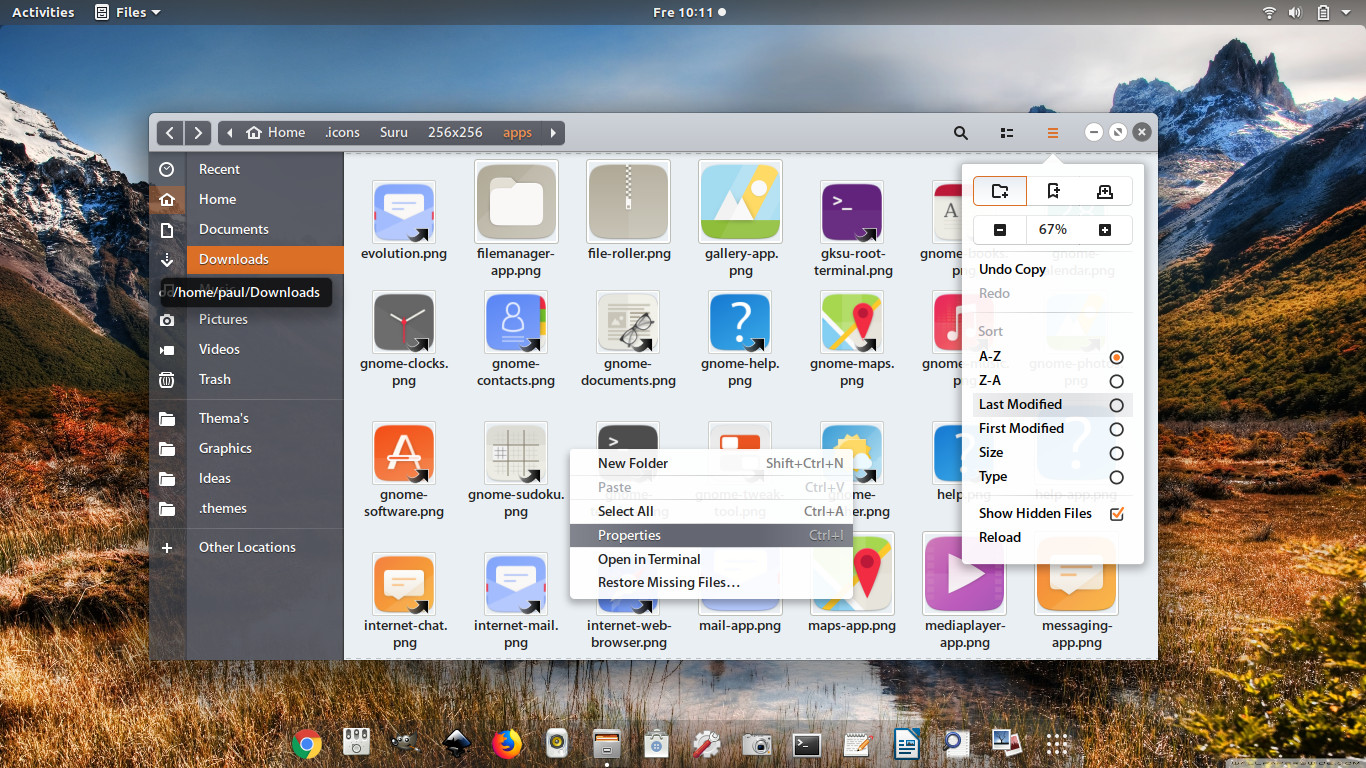Open the Ideas bookmark folder
This screenshot has width=1366, height=768.
(246, 478)
